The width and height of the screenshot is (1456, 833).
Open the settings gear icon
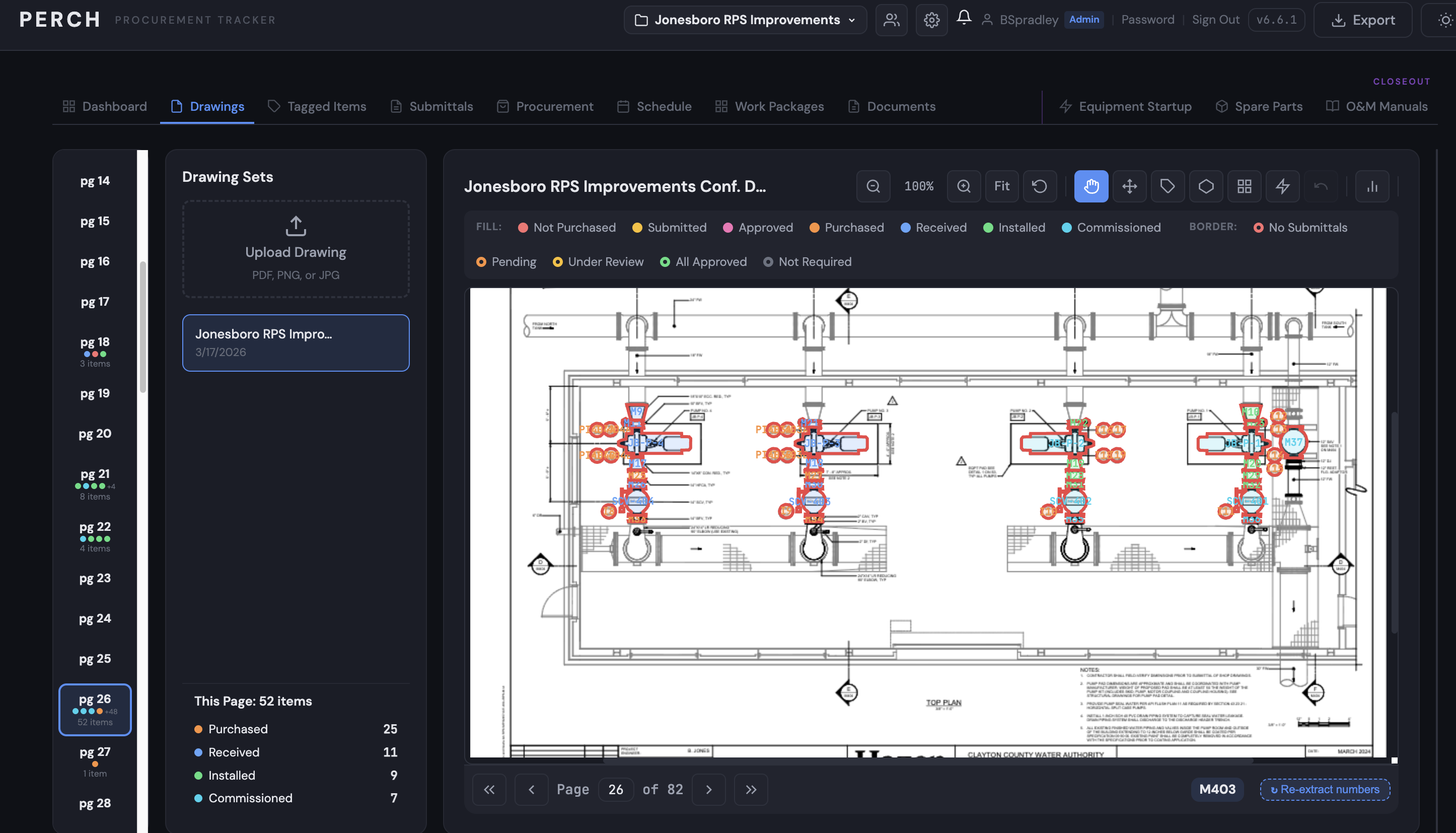coord(931,20)
